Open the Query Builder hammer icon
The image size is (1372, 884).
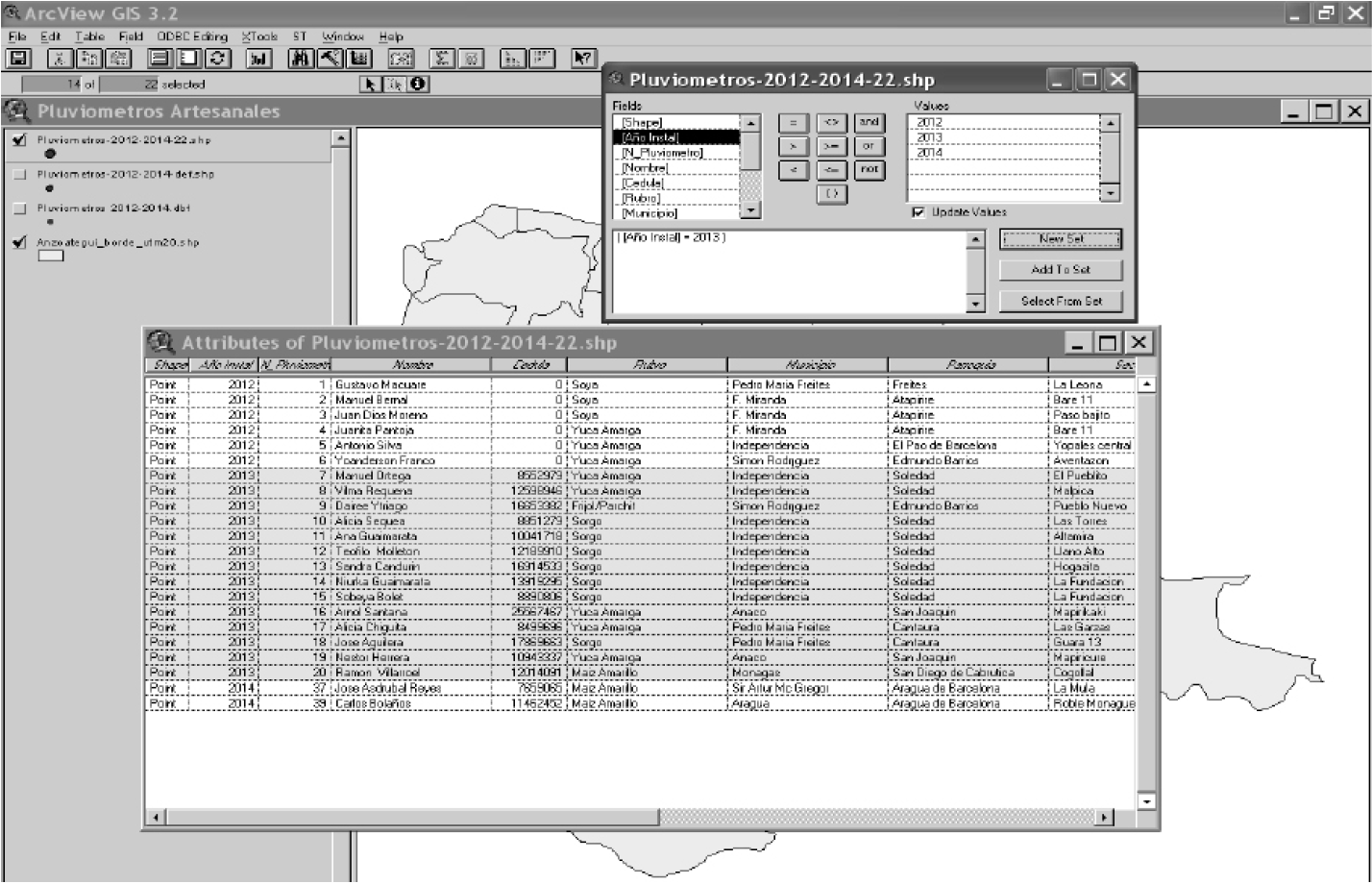tap(331, 60)
